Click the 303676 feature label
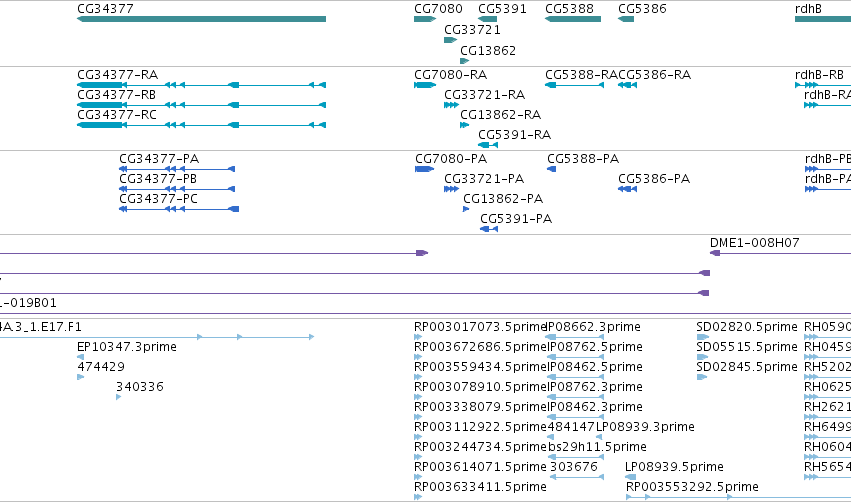This screenshot has width=851, height=502. [x=574, y=467]
